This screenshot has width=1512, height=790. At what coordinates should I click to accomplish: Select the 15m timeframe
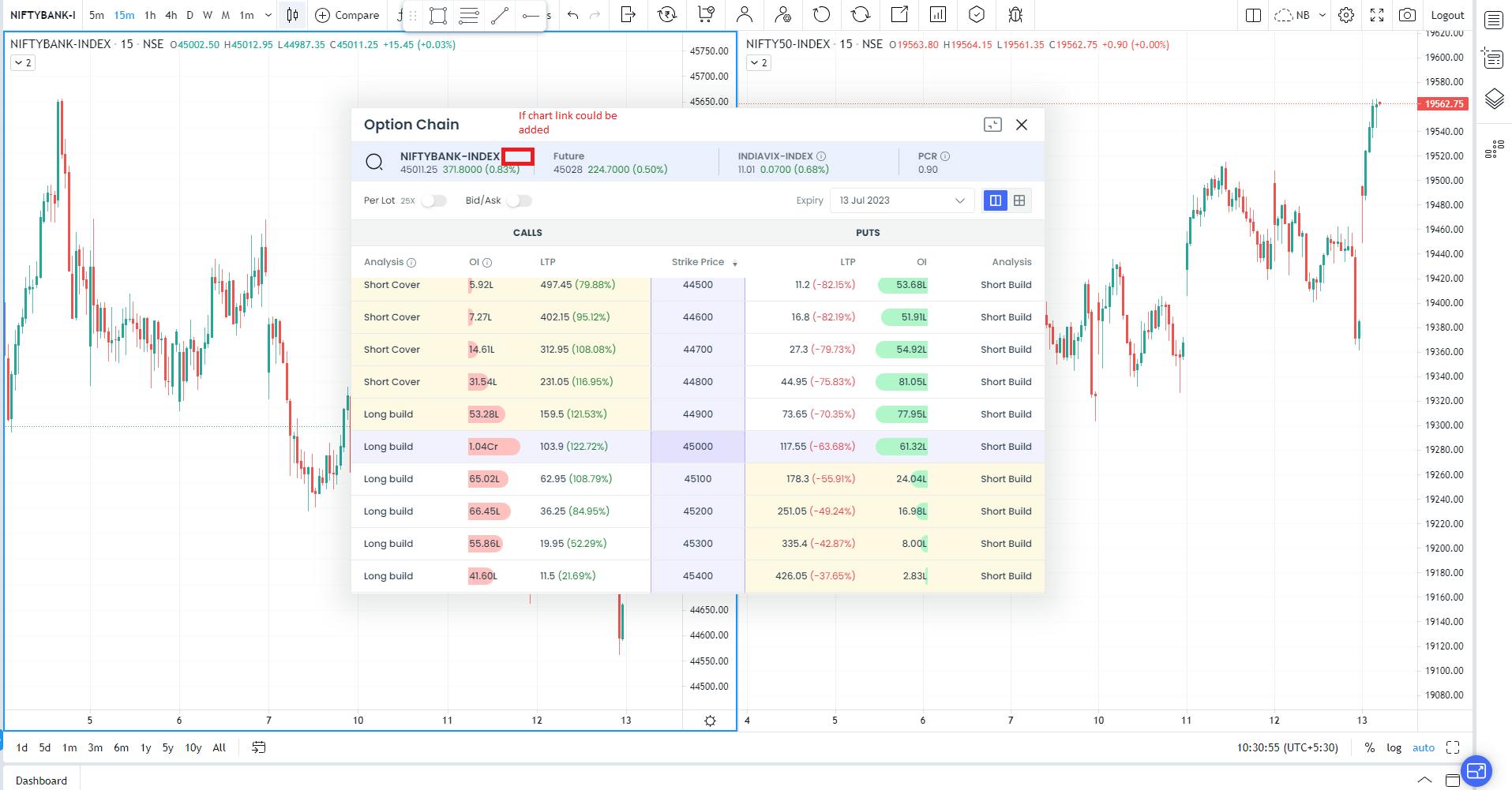124,15
